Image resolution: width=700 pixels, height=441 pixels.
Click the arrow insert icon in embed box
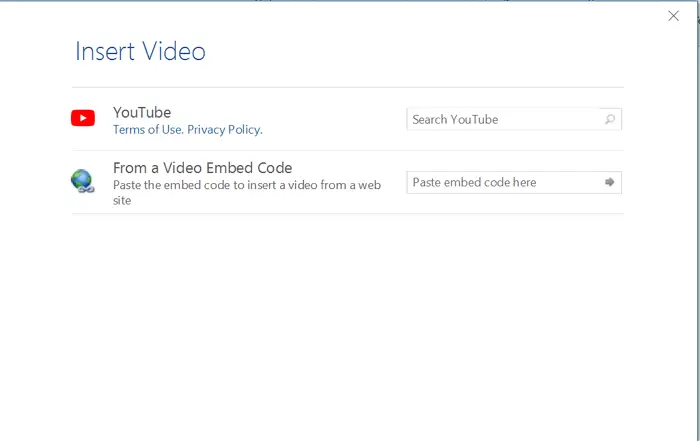609,182
